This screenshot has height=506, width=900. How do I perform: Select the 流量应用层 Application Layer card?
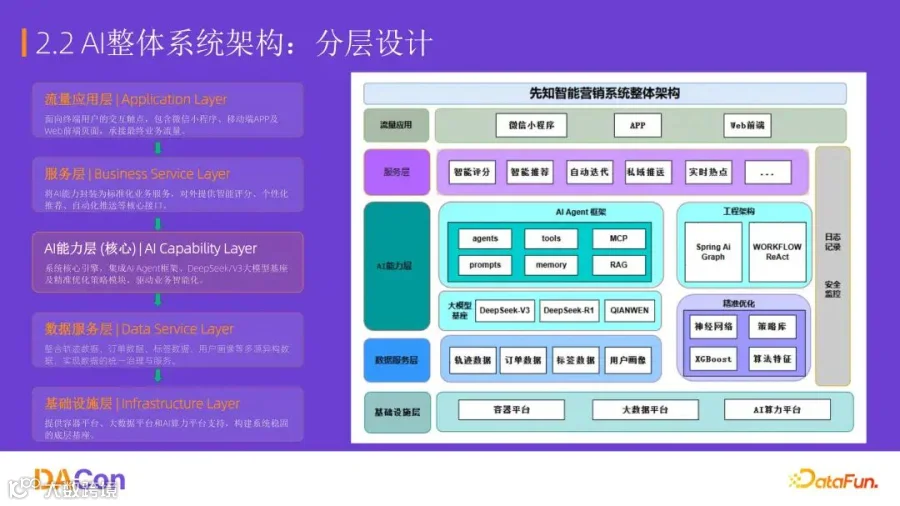coord(168,110)
